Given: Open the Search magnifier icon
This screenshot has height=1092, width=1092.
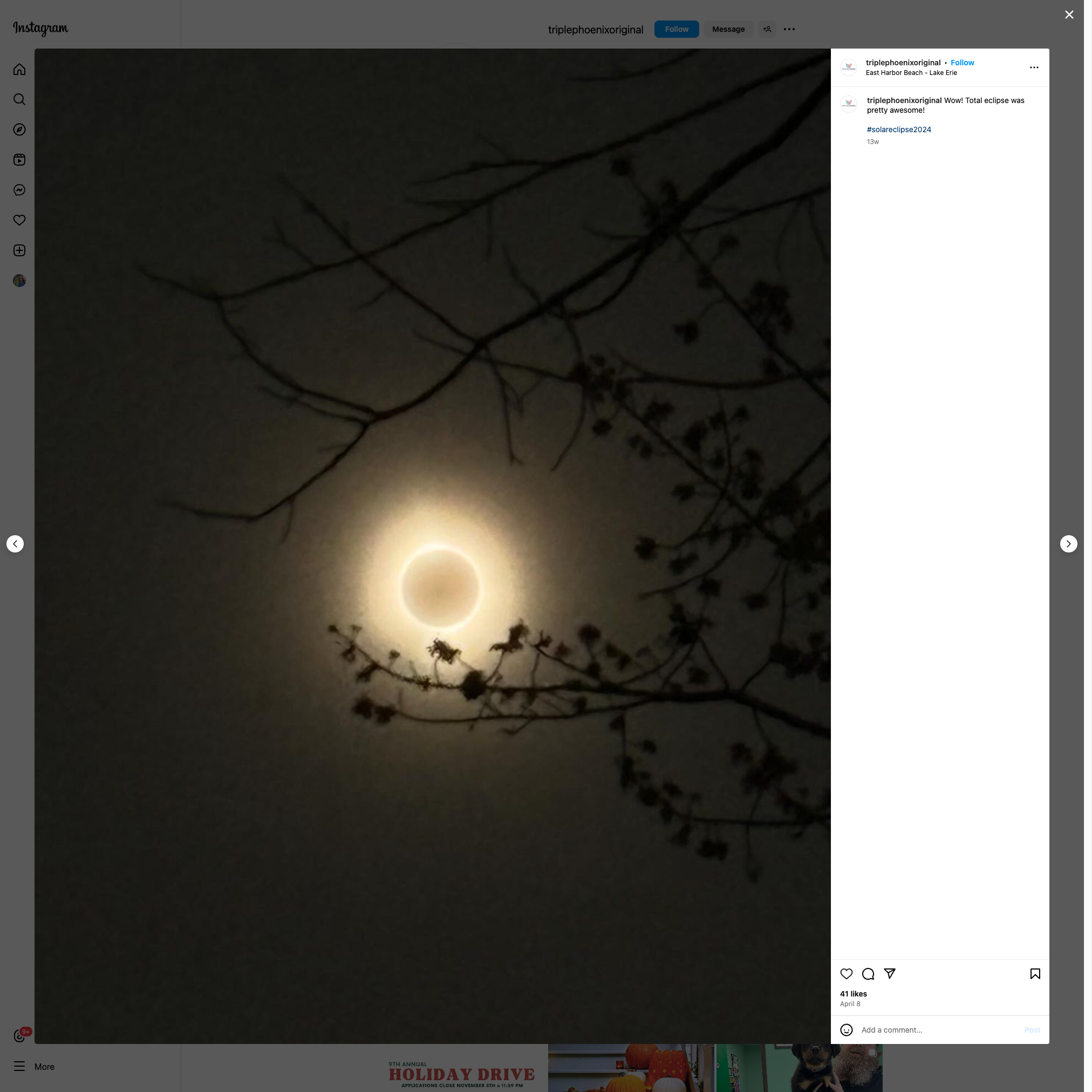Looking at the screenshot, I should [19, 99].
